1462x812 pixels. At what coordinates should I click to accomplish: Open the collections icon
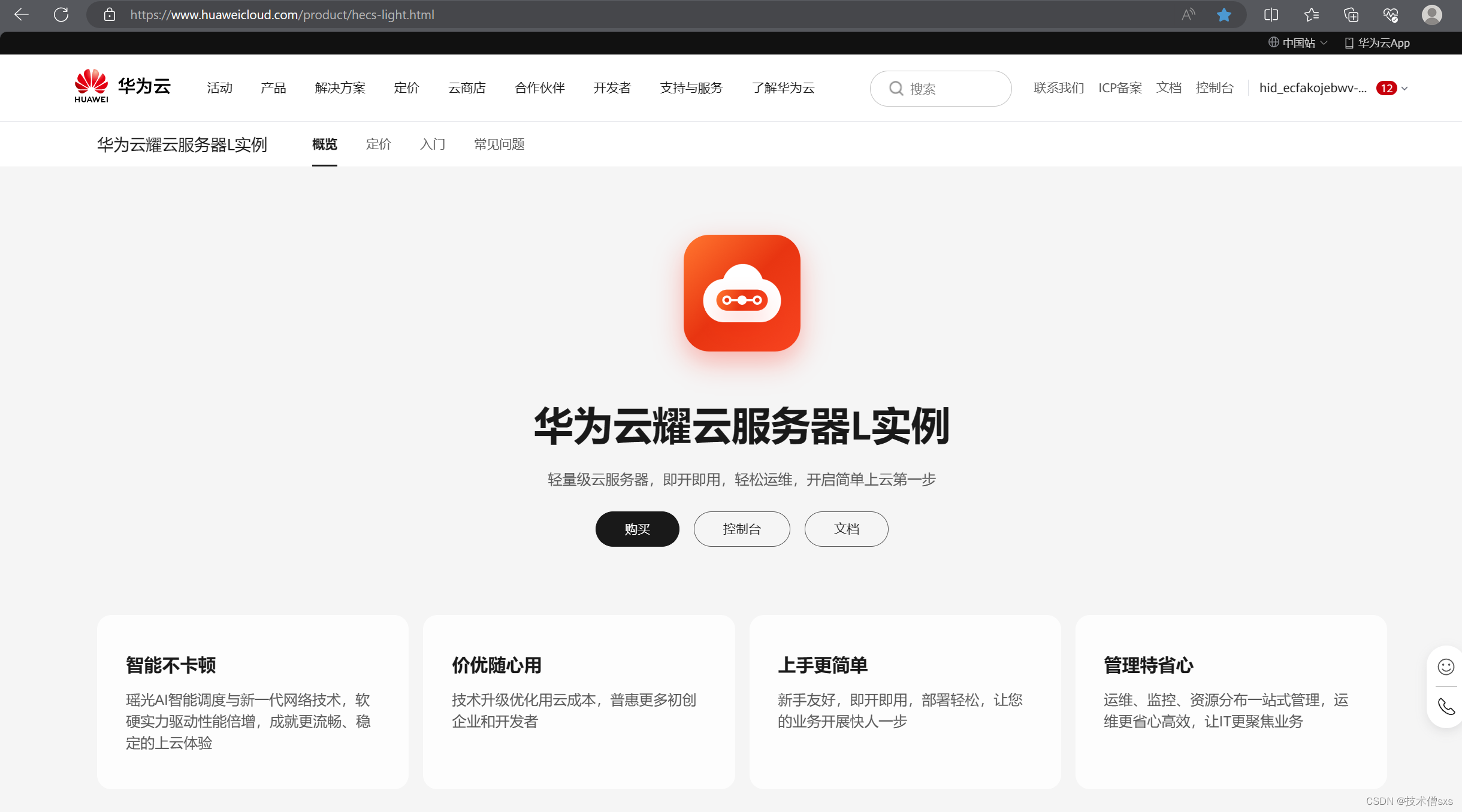tap(1351, 14)
